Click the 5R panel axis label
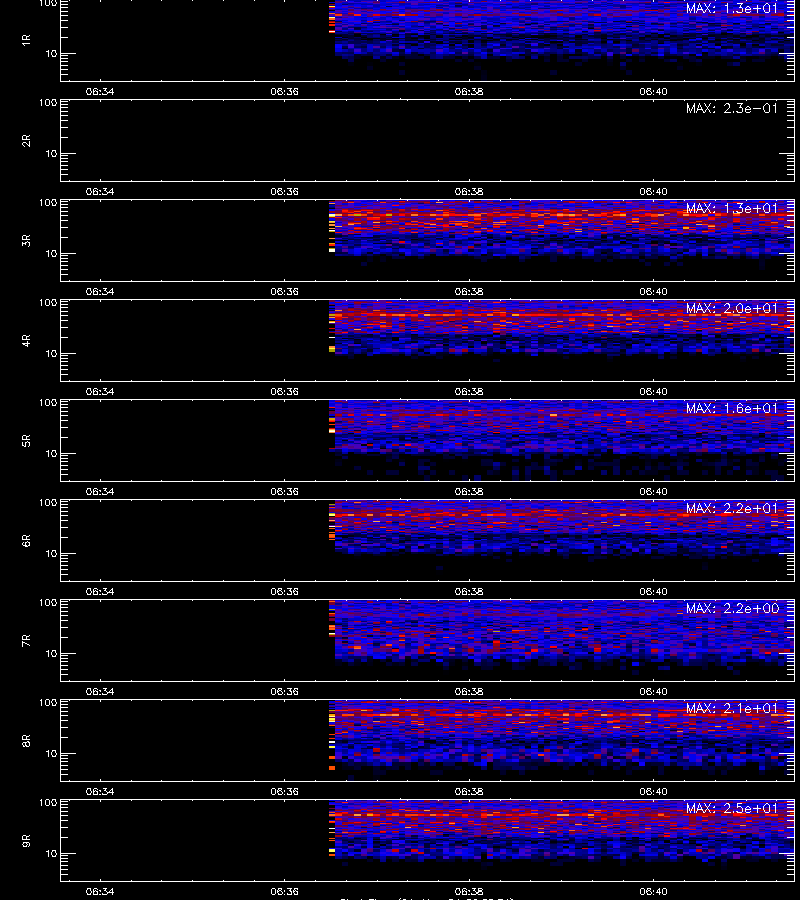The width and height of the screenshot is (800, 900). click(26, 440)
